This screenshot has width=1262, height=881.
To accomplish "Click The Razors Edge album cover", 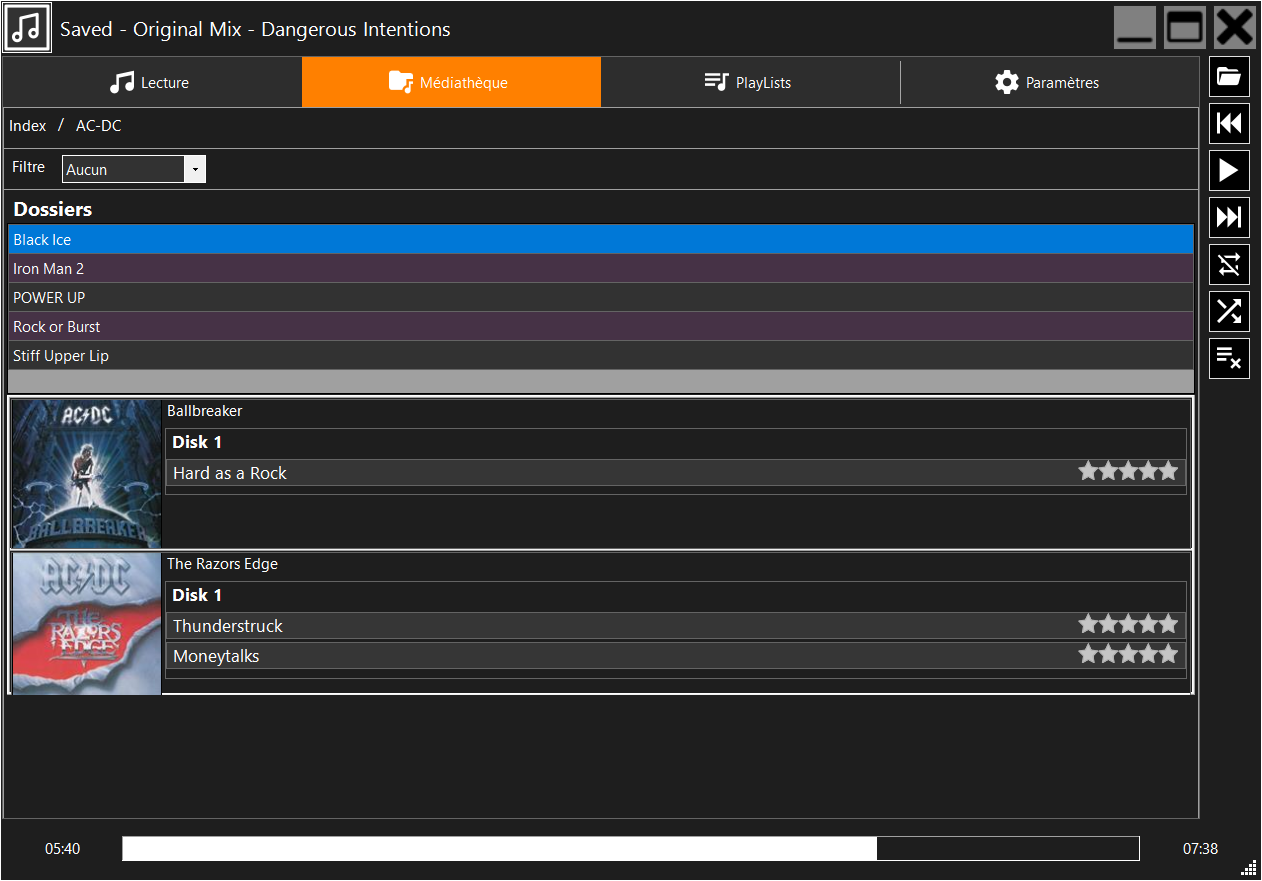I will coord(87,623).
